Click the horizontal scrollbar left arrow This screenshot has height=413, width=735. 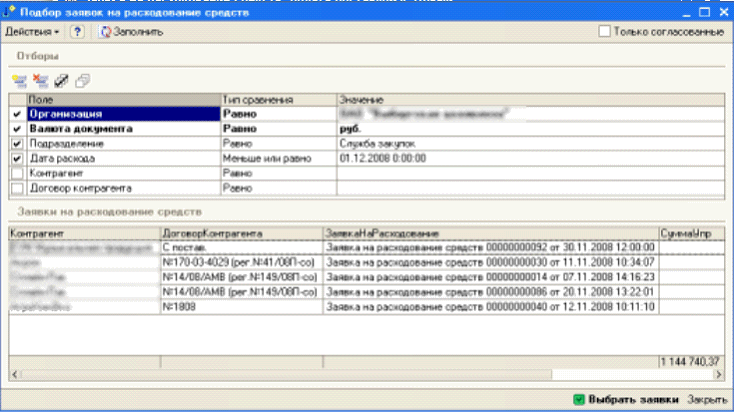[15, 375]
